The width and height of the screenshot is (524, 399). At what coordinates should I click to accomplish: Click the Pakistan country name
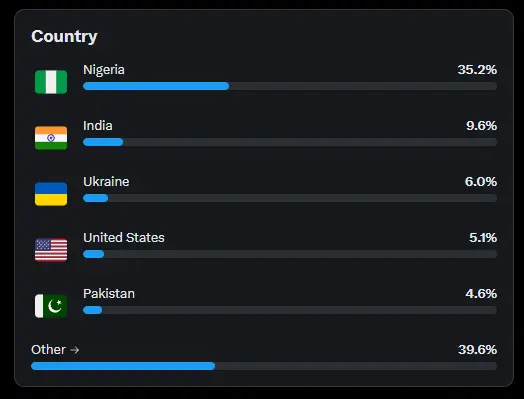tap(109, 293)
